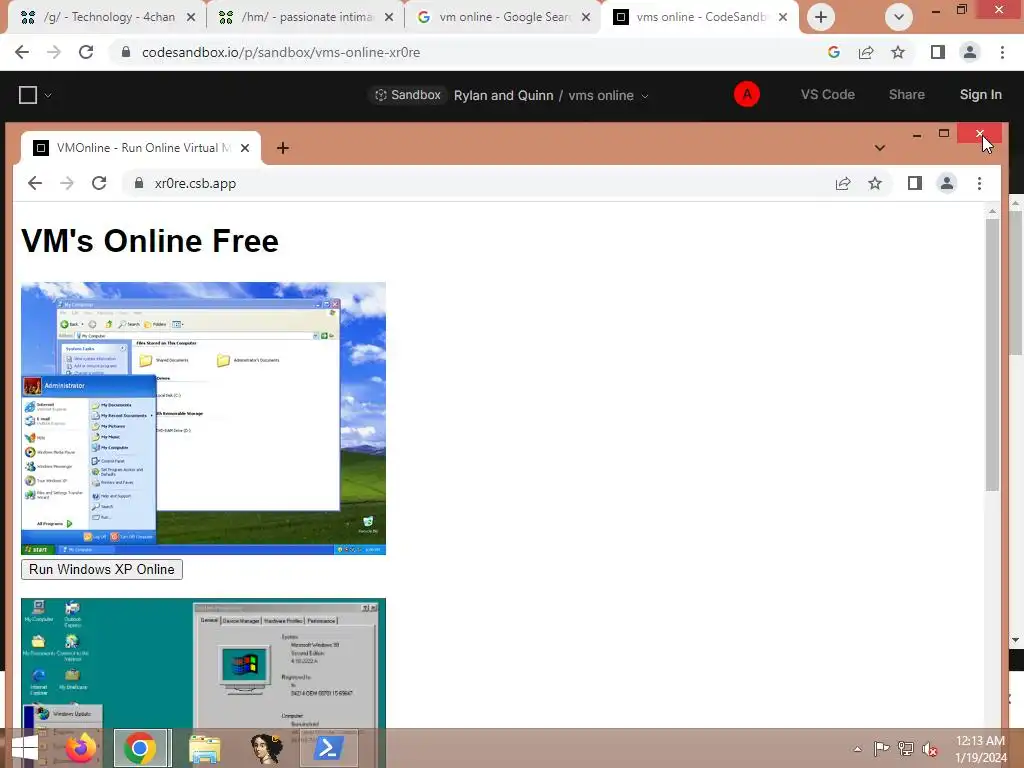Share xr0re.csb.app page from the address bar
This screenshot has height=768, width=1024.
[842, 184]
